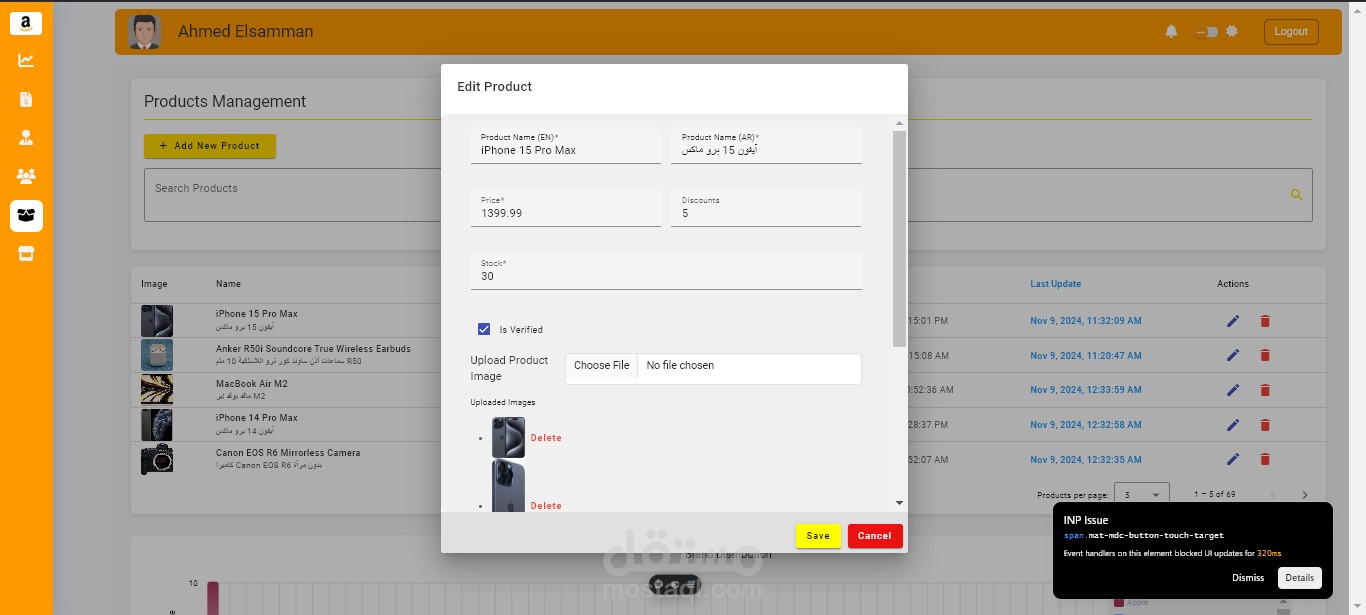This screenshot has height=615, width=1366.
Task: Click the Price input field
Action: pyautogui.click(x=566, y=208)
